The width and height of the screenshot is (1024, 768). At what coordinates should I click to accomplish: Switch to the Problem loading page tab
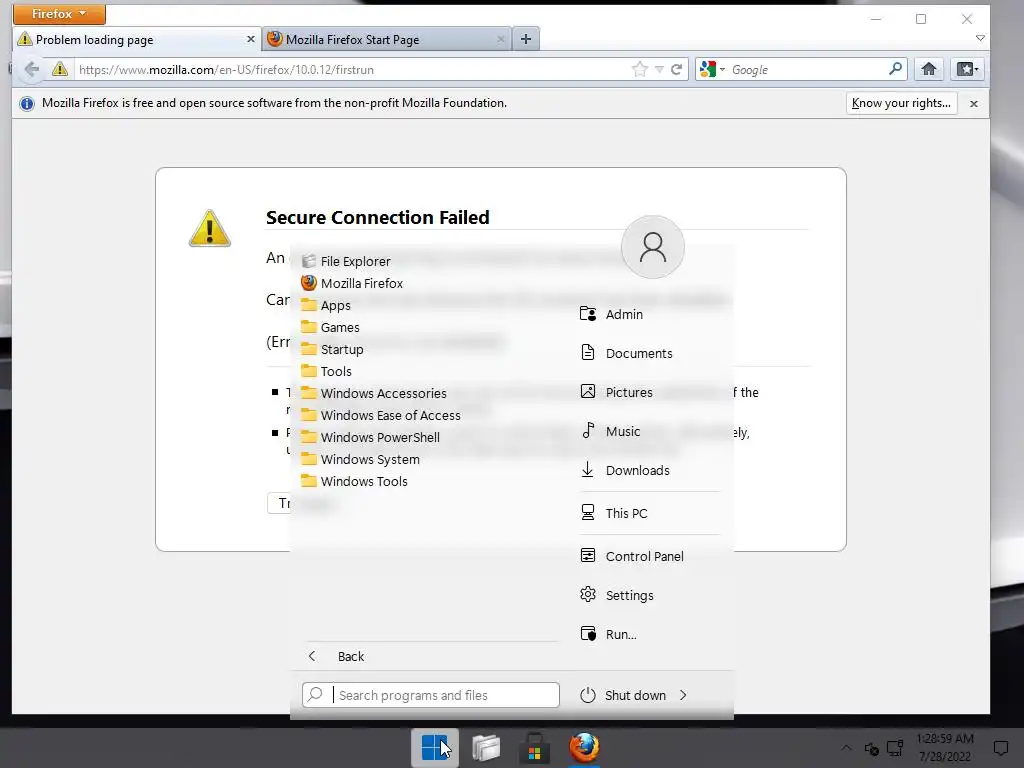pyautogui.click(x=136, y=40)
